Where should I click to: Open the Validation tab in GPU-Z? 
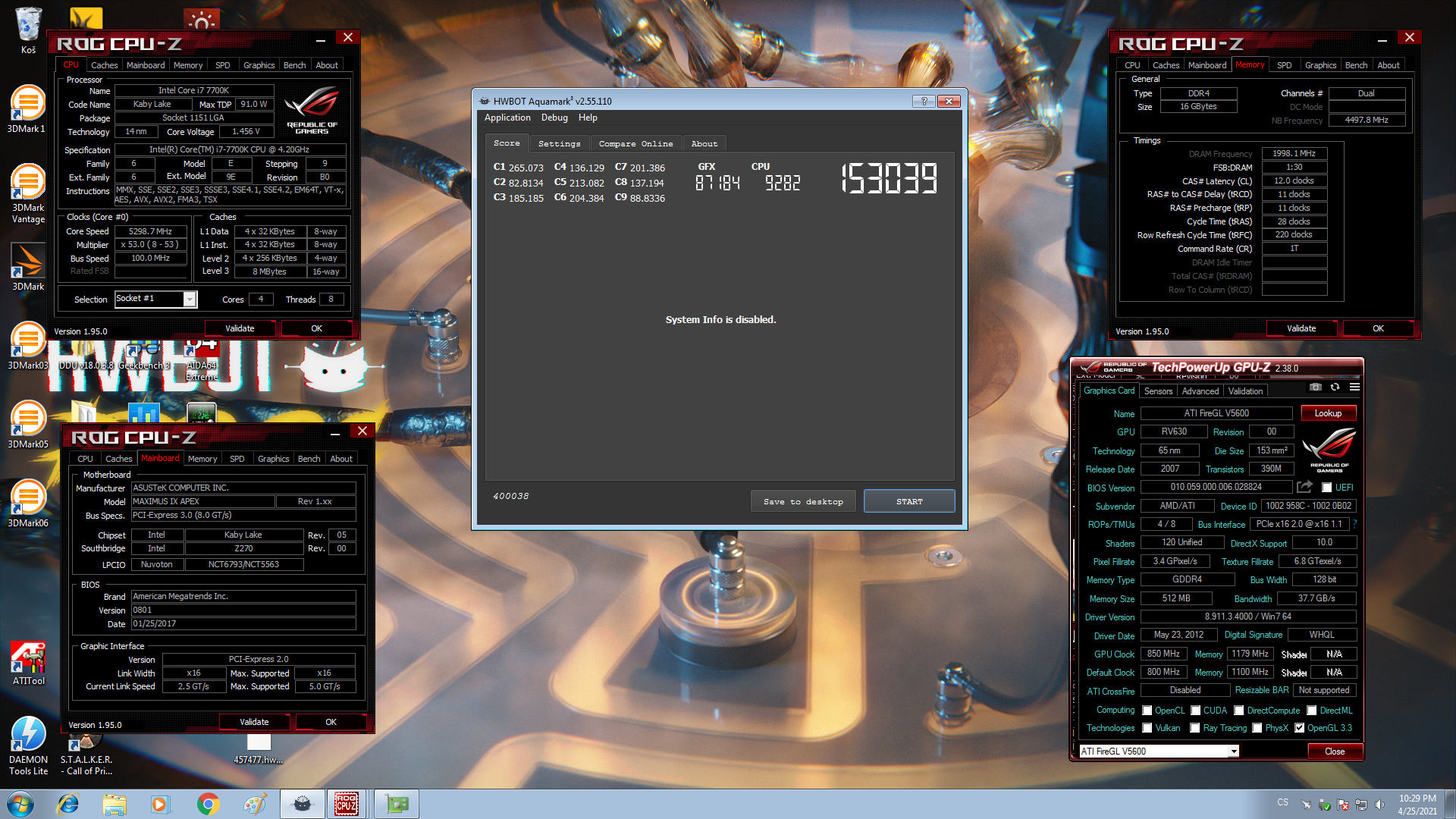(1246, 391)
